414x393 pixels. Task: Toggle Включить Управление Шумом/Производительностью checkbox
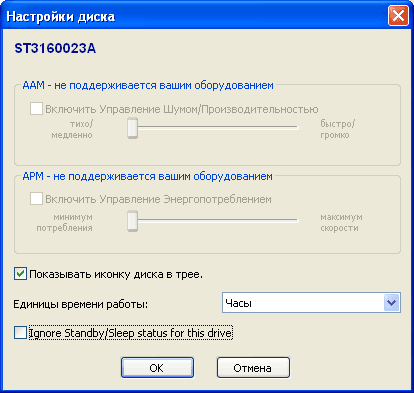pyautogui.click(x=36, y=109)
